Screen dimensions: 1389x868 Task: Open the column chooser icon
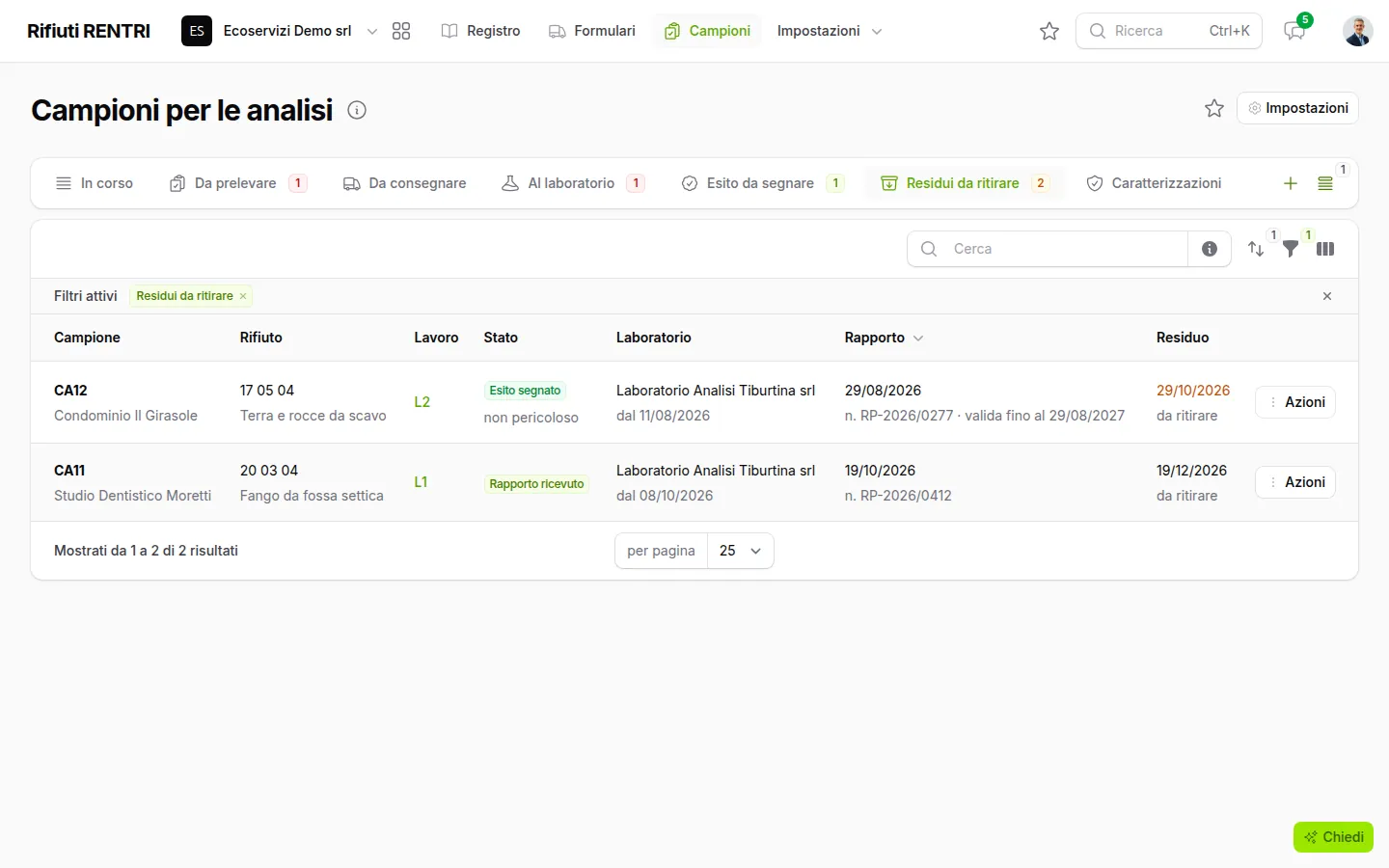[1325, 249]
